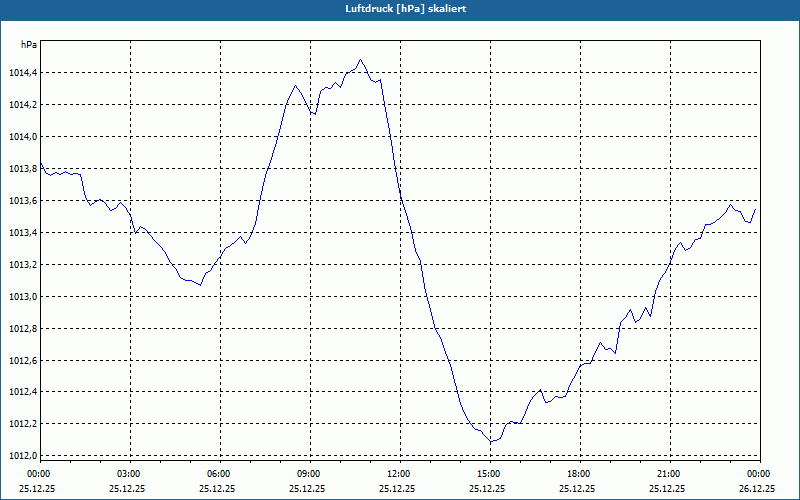Pick the 1013,0 y-axis tick label
This screenshot has height=500, width=800.
(23, 297)
